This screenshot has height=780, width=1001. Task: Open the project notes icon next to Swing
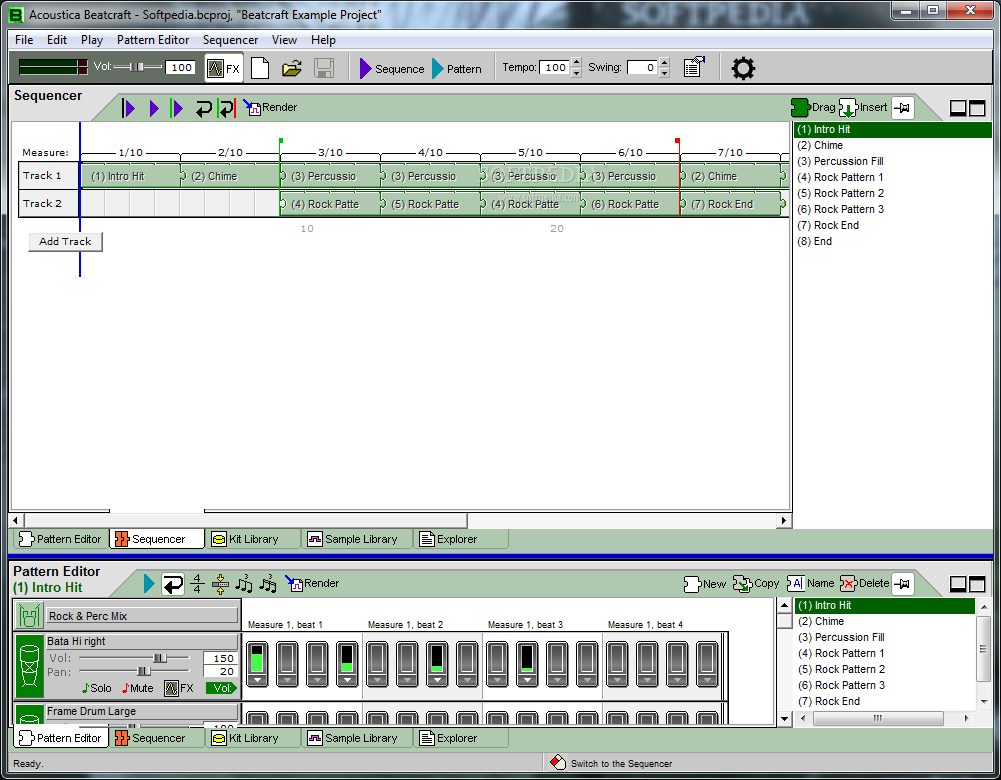[694, 67]
